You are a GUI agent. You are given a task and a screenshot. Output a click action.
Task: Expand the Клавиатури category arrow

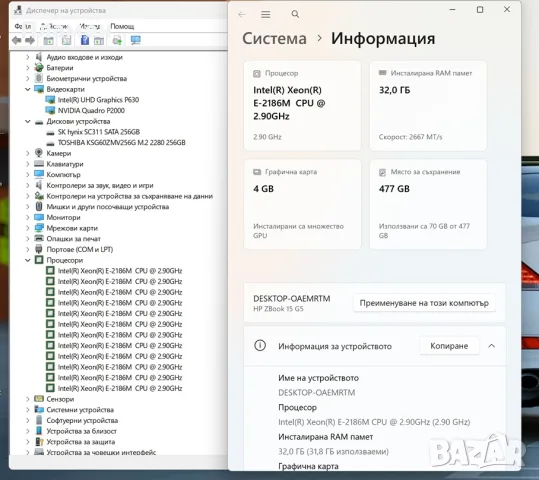coord(28,164)
